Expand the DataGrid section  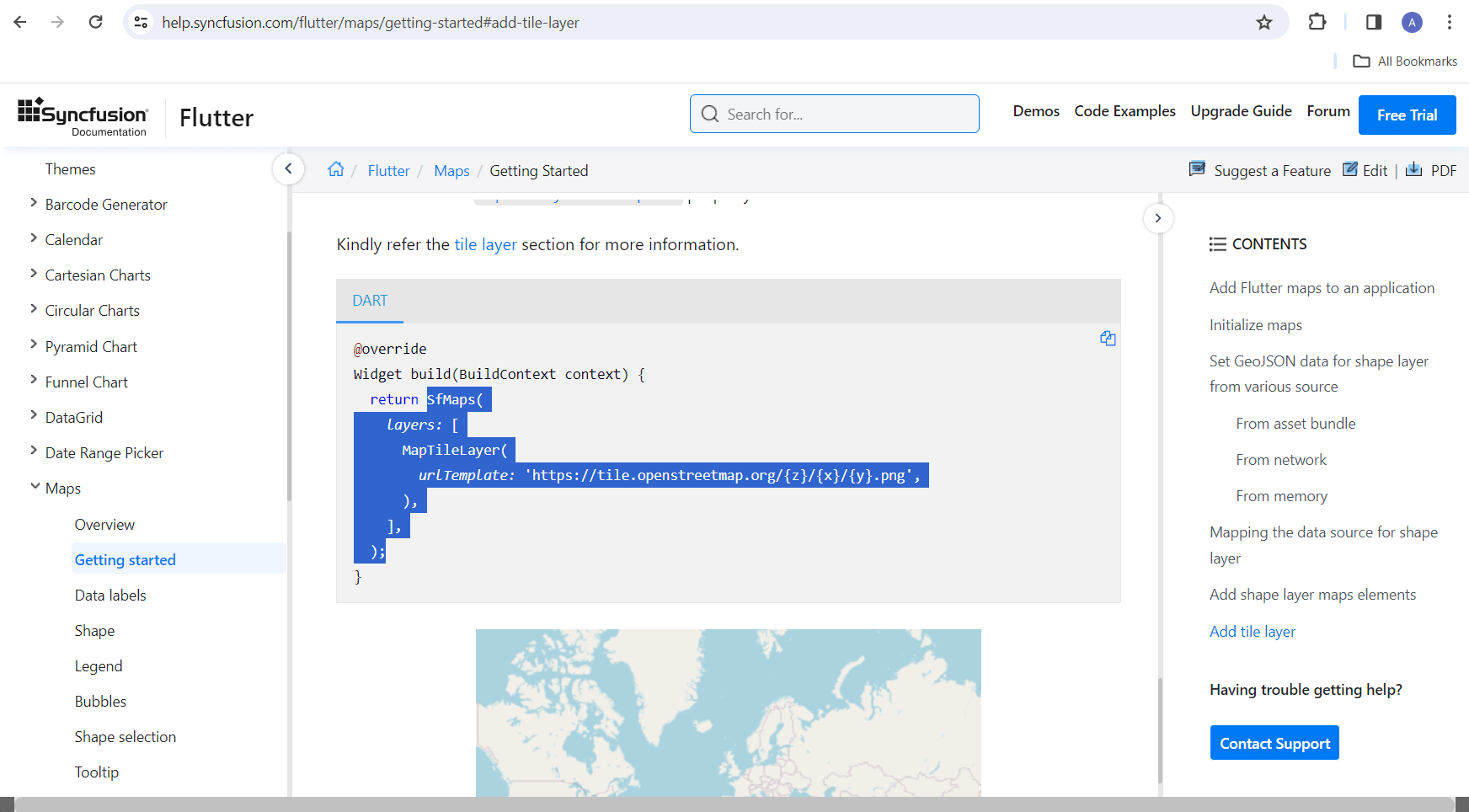click(34, 416)
